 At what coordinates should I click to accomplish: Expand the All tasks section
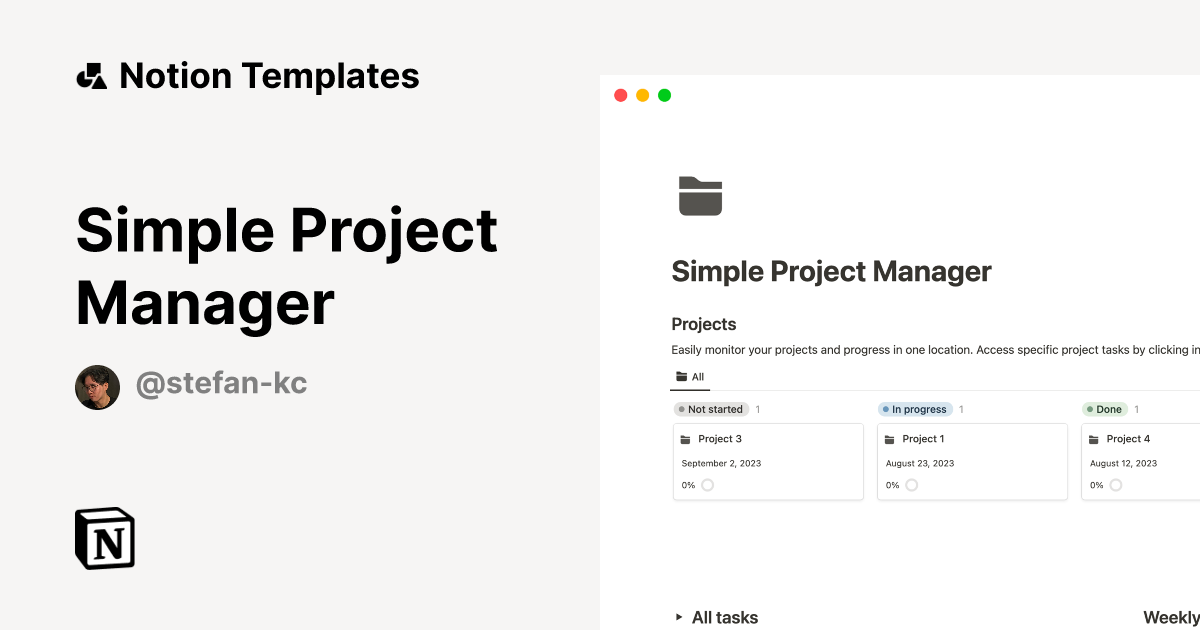pos(678,617)
